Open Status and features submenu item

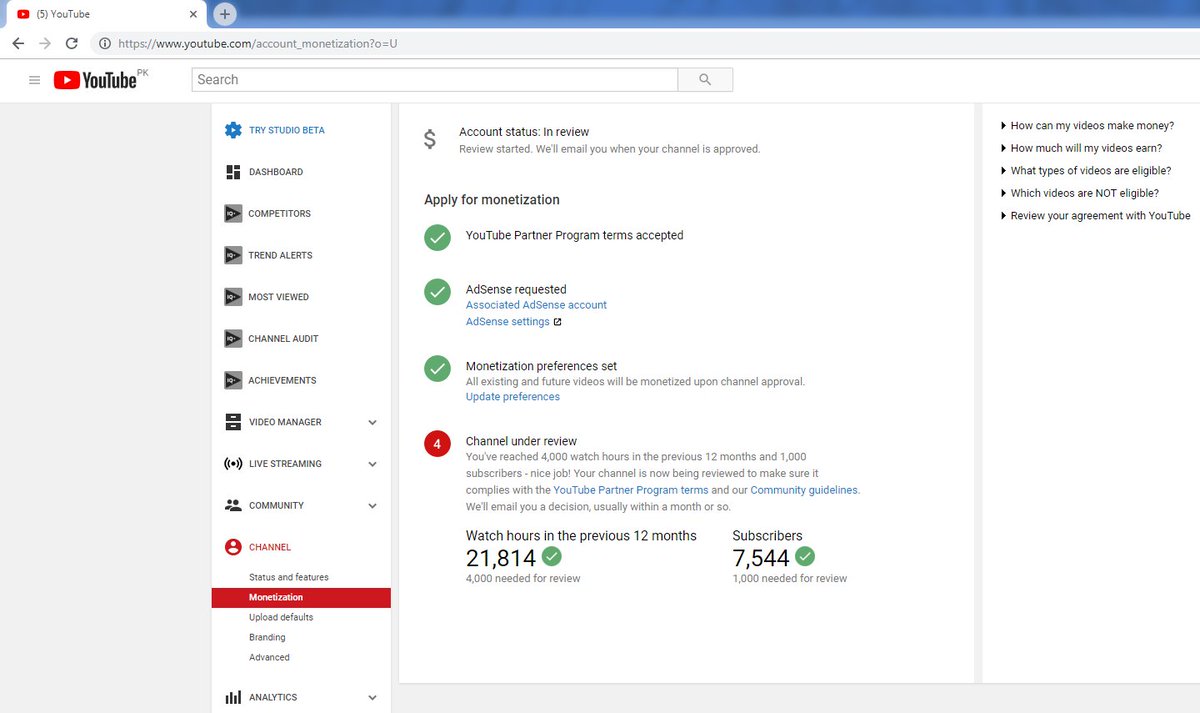[x=289, y=577]
